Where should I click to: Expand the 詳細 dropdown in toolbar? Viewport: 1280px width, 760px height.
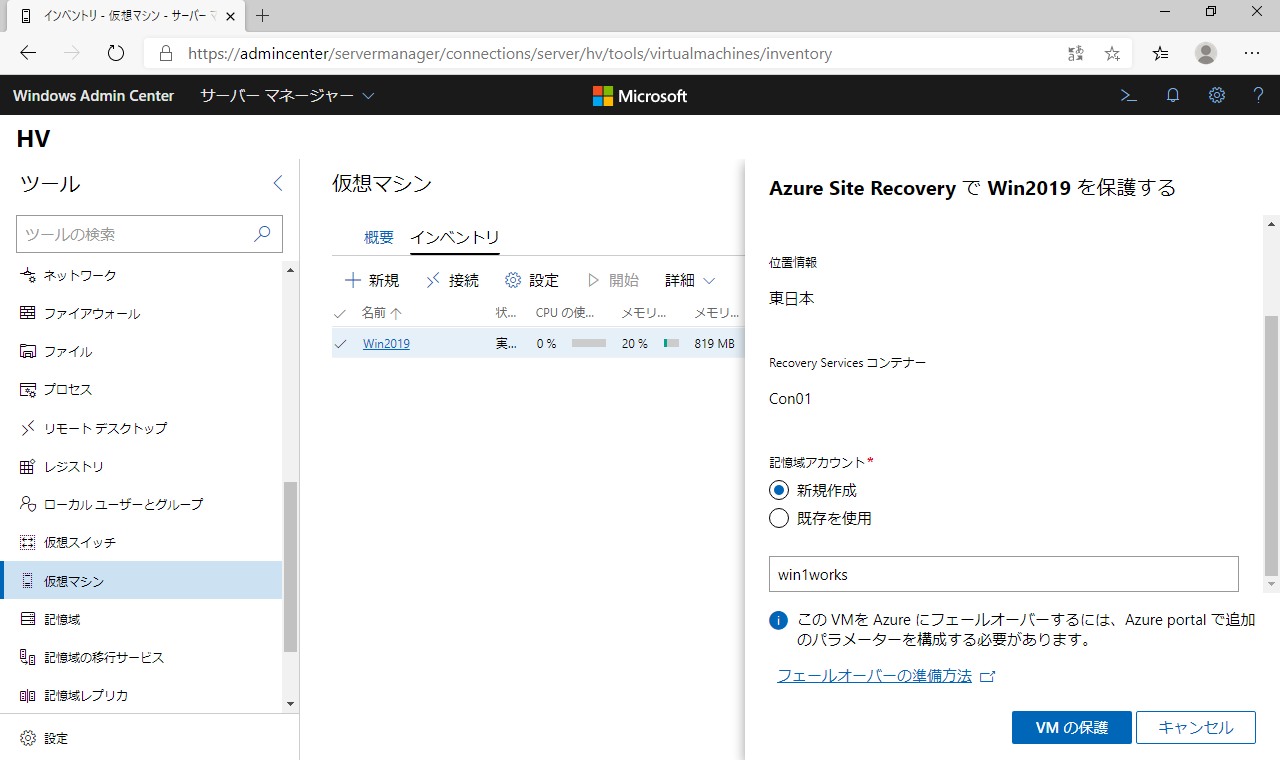pos(690,281)
